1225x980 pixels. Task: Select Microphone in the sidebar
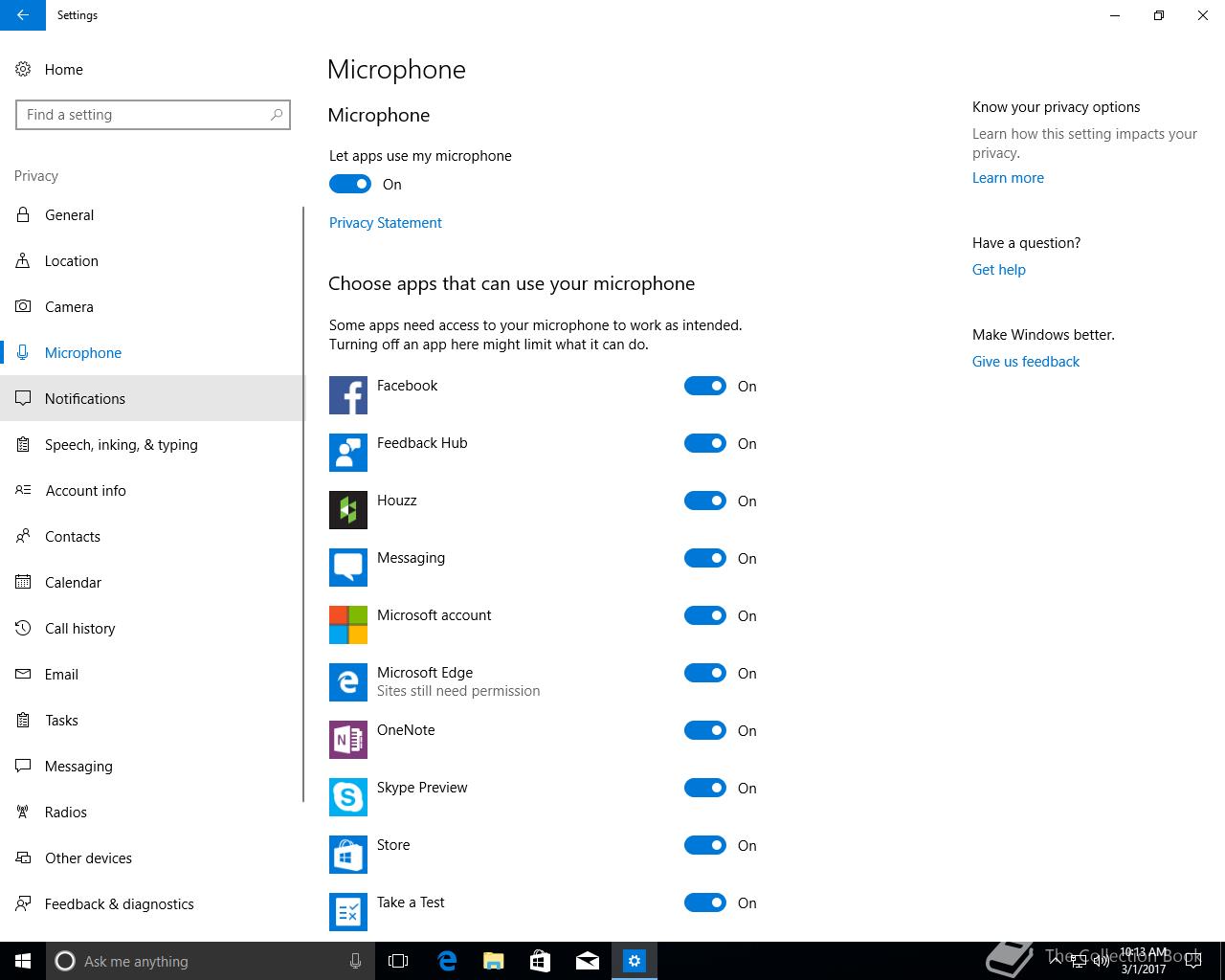pyautogui.click(x=151, y=352)
